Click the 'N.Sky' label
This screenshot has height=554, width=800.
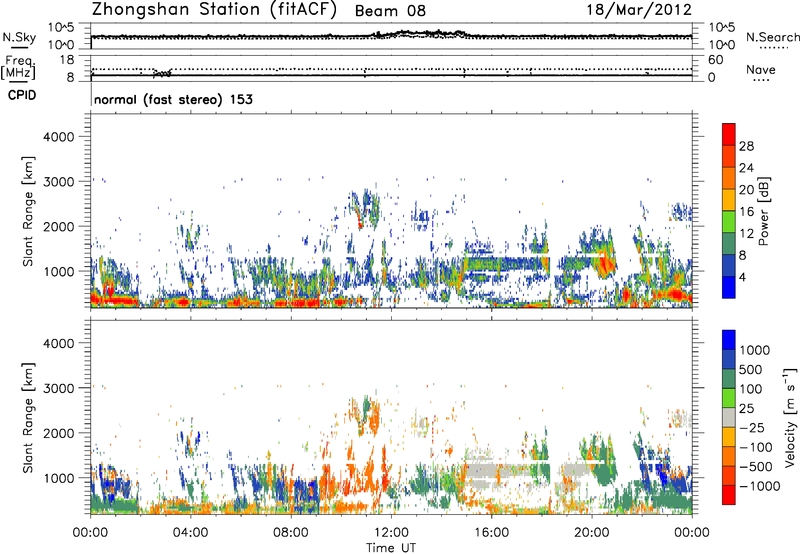[x=19, y=37]
